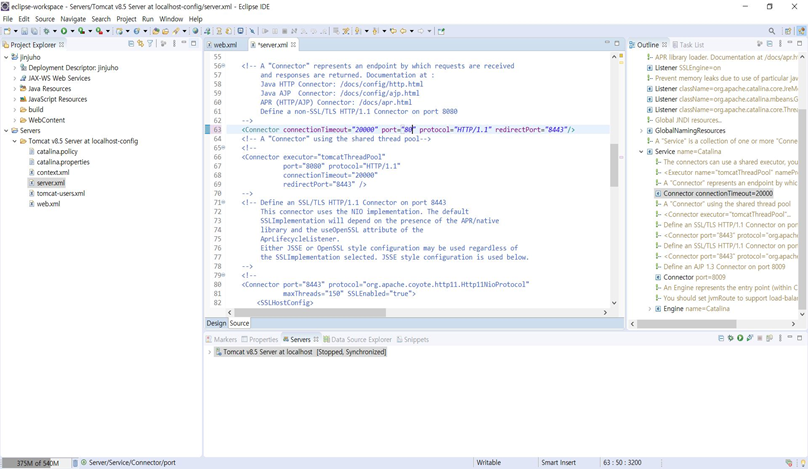Click the New wizard toolbar icon

tap(7, 31)
